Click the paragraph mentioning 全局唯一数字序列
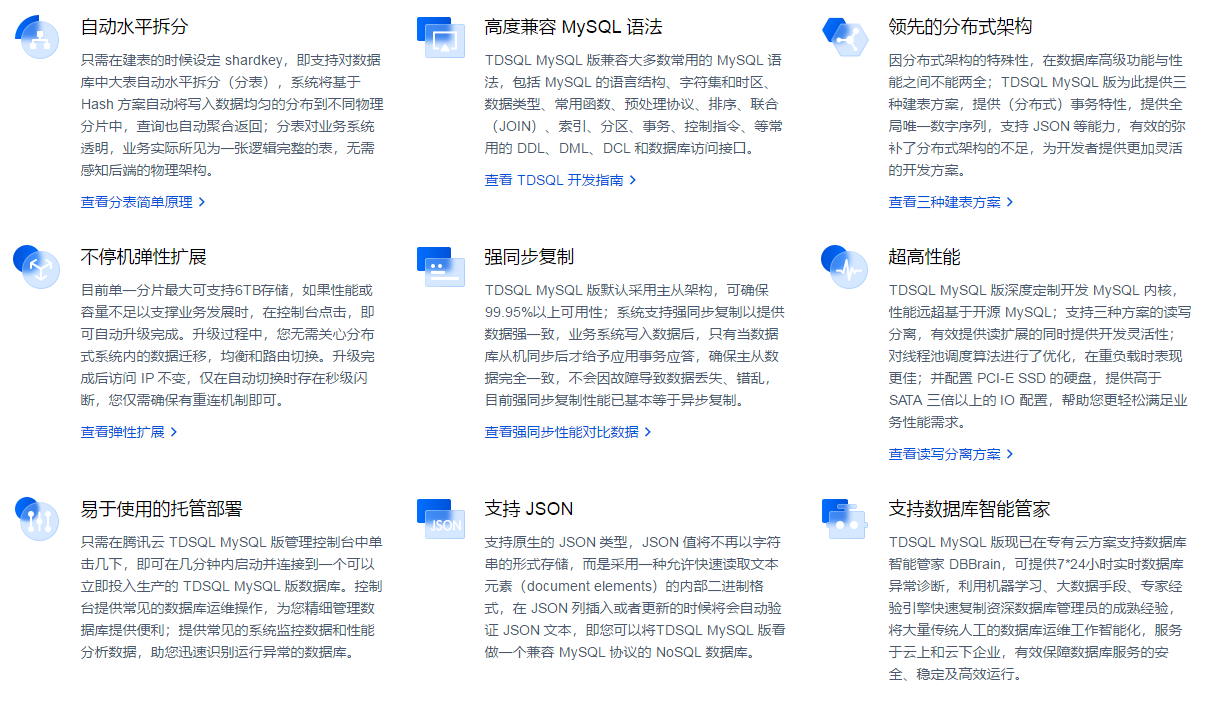1206x702 pixels. pyautogui.click(x=1040, y=115)
